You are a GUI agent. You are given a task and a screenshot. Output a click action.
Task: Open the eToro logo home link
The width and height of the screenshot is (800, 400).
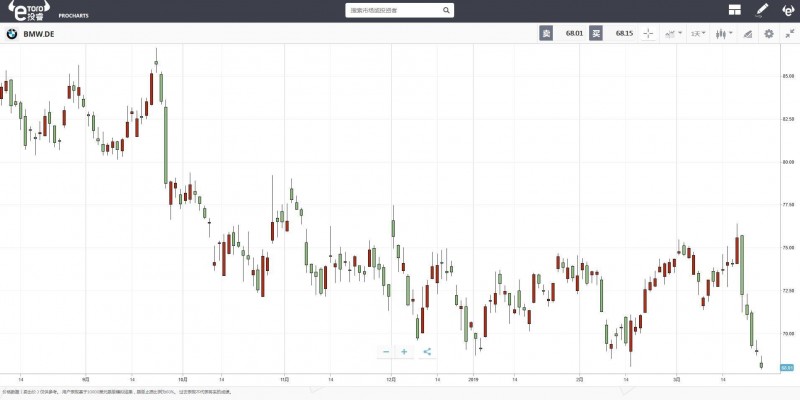(29, 10)
